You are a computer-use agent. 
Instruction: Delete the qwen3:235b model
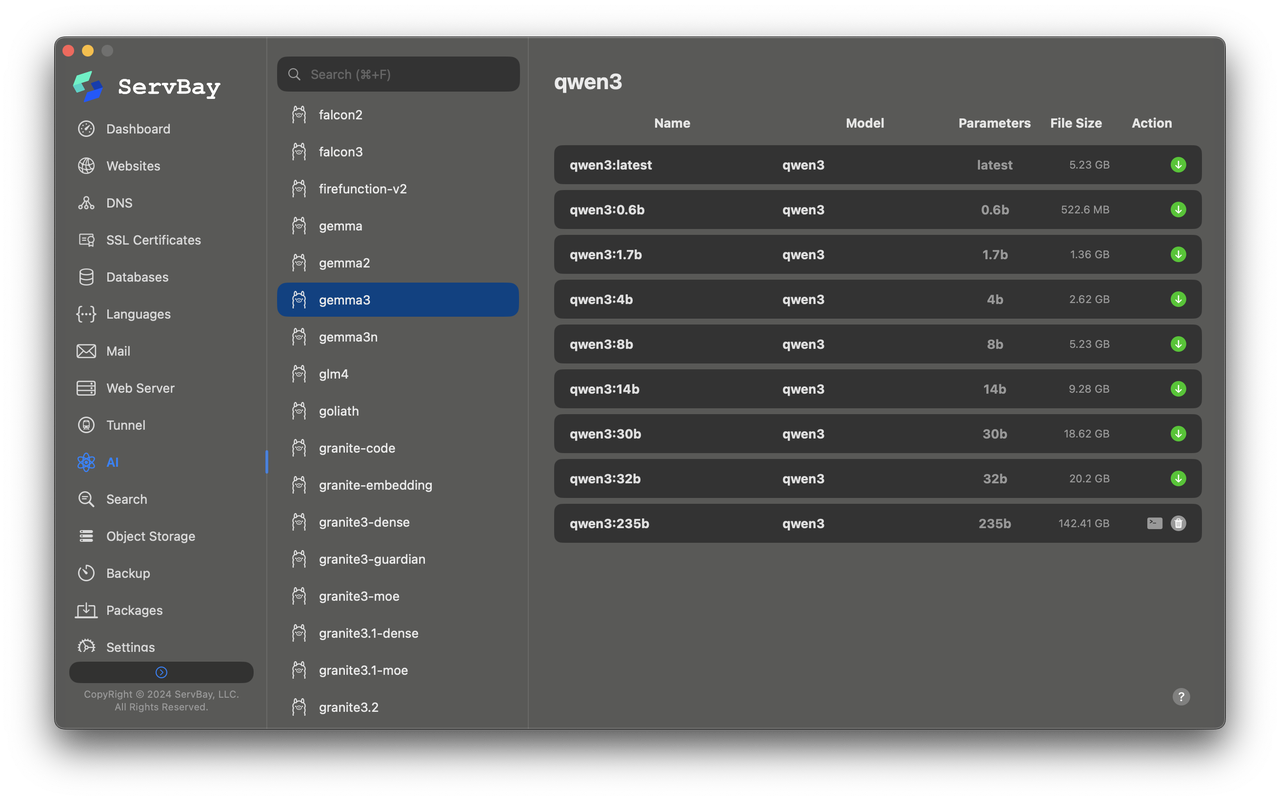[x=1178, y=523]
